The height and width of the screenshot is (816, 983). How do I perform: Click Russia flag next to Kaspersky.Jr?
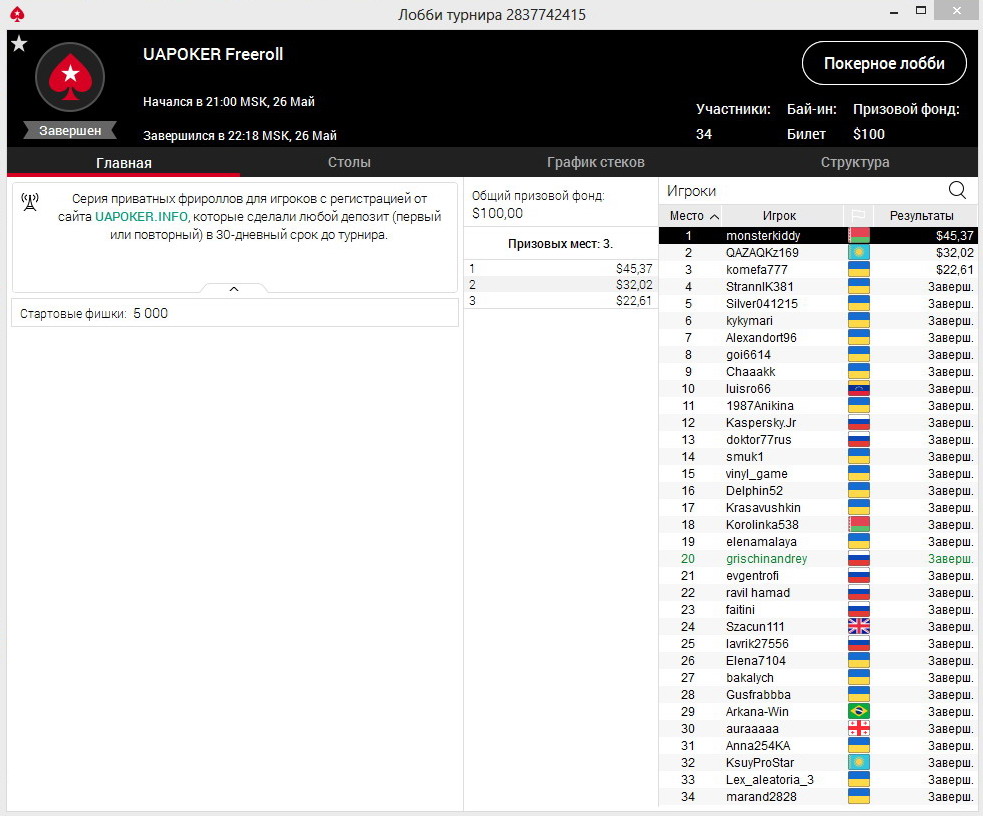[858, 422]
